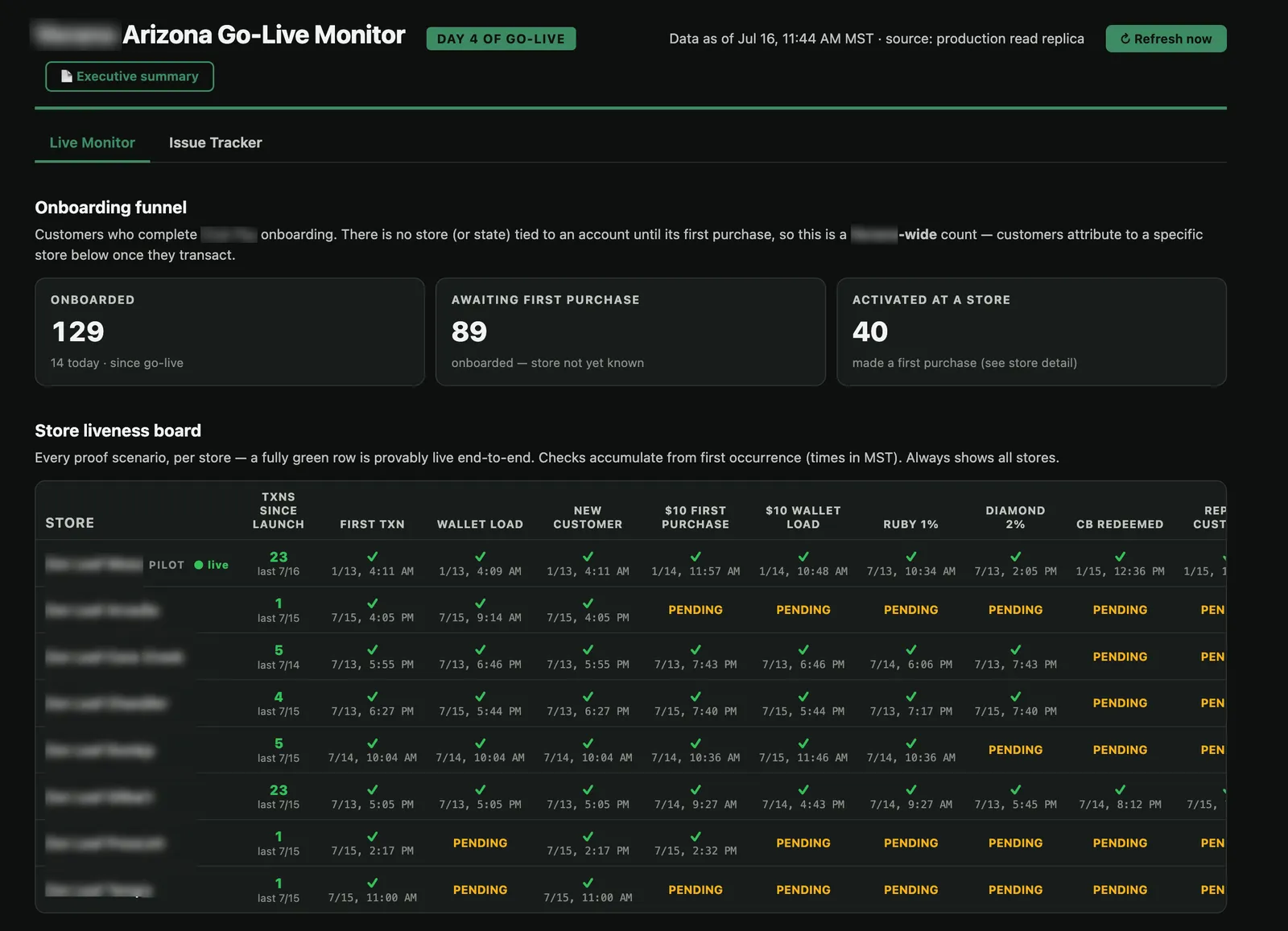Viewport: 1288px width, 931px height.
Task: Click the checkmark above '7/13, 10:34 AM'
Action: (x=910, y=556)
